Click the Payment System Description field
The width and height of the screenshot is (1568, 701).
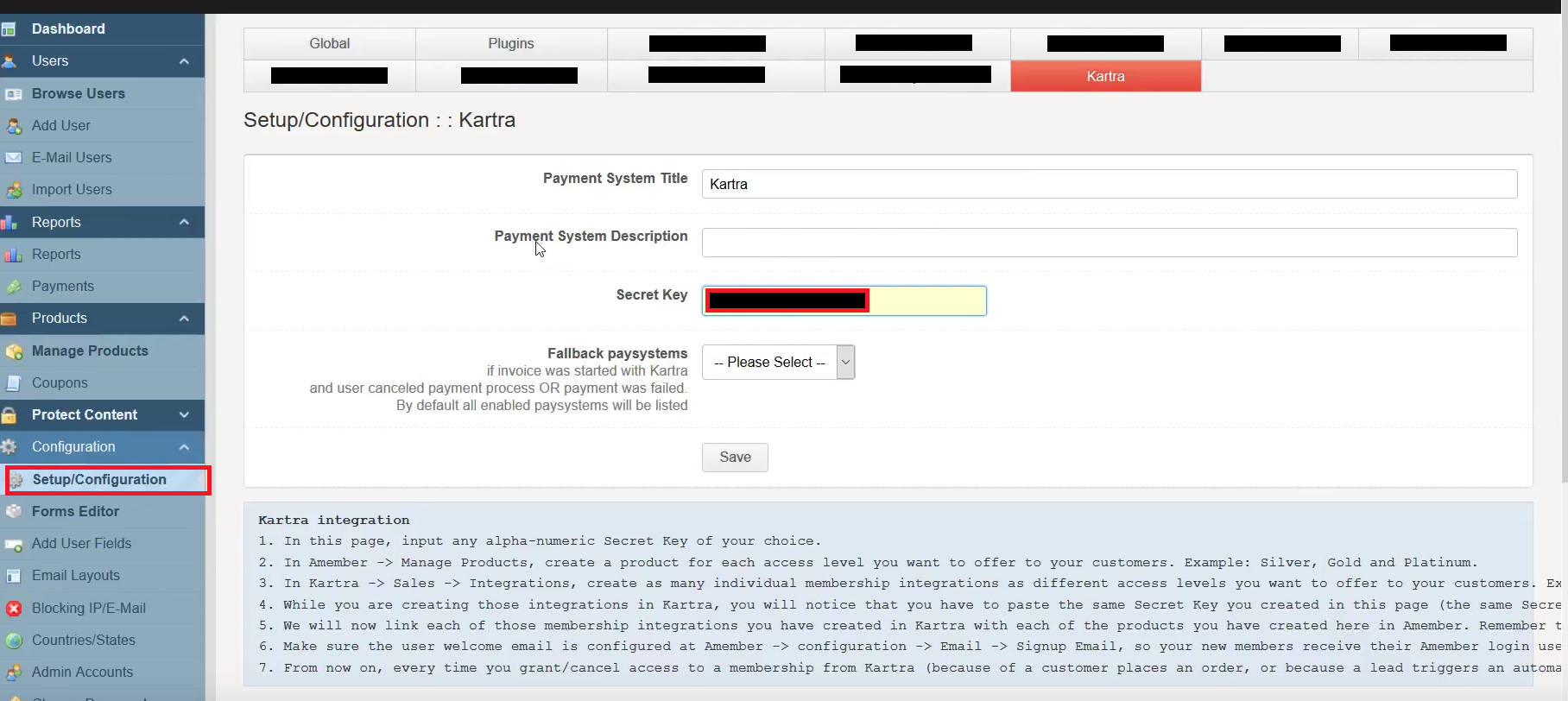pos(1110,243)
